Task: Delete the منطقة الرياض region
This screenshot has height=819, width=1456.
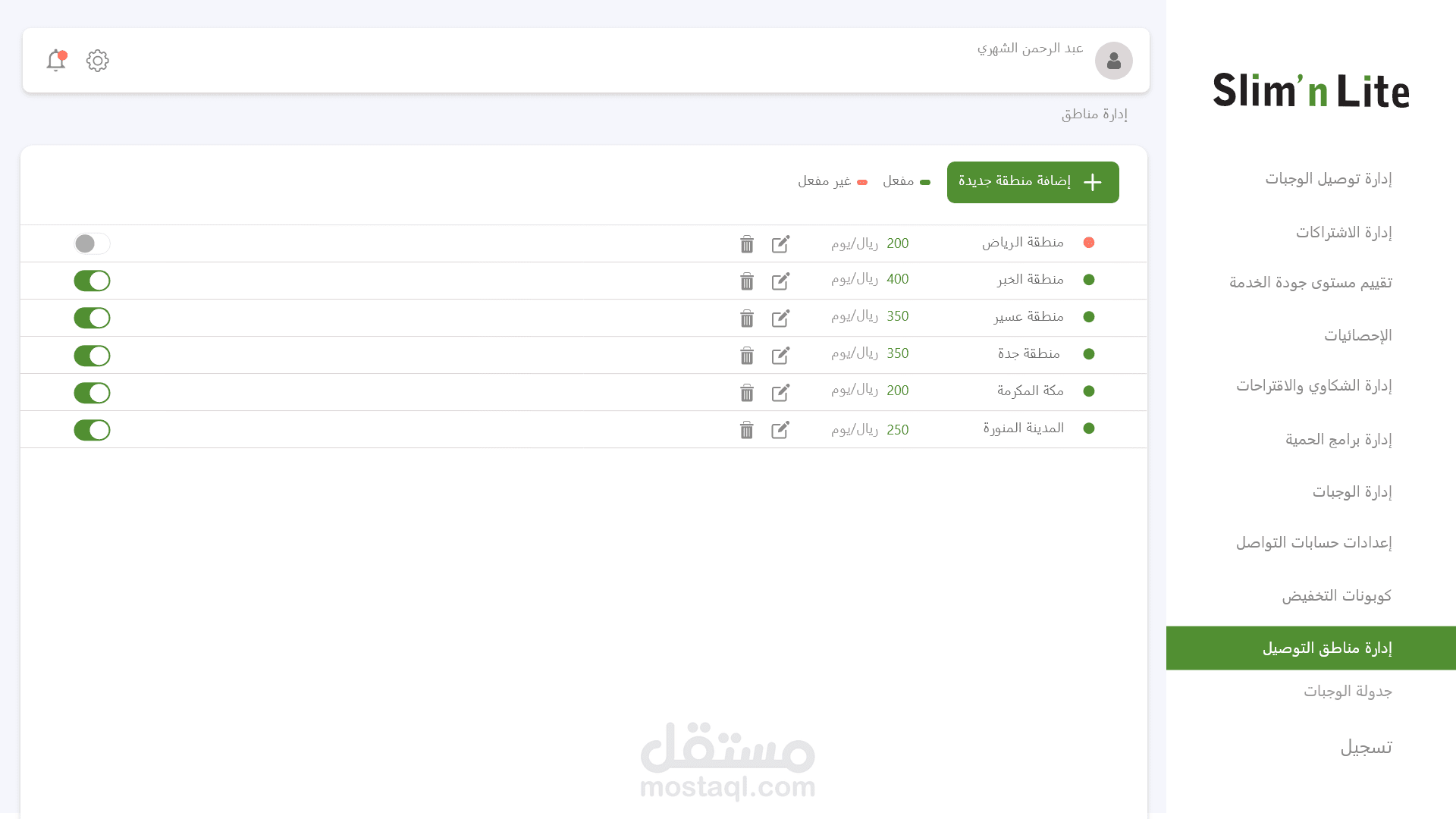Action: [747, 244]
